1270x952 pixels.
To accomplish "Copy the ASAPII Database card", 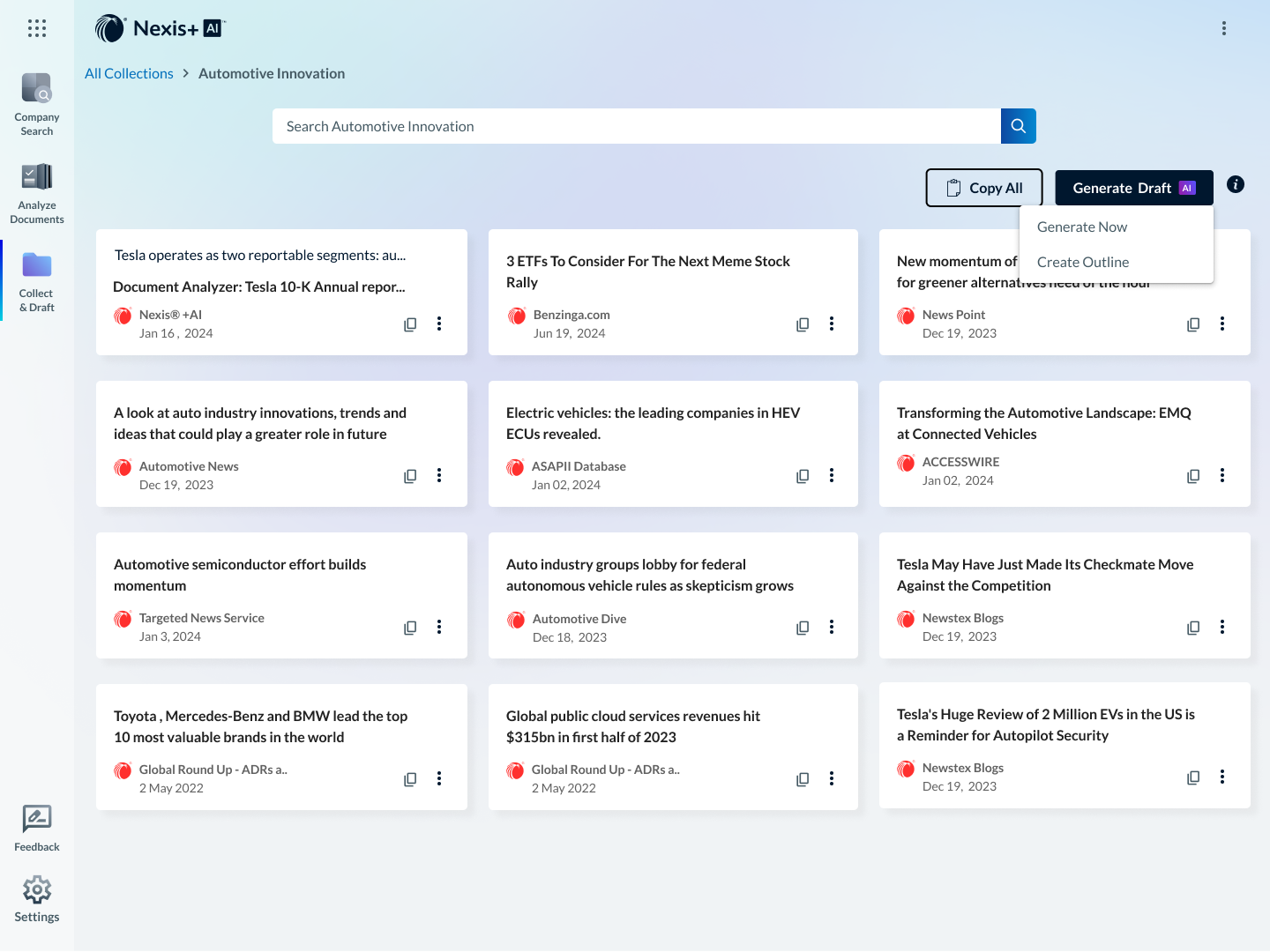I will pyautogui.click(x=803, y=476).
